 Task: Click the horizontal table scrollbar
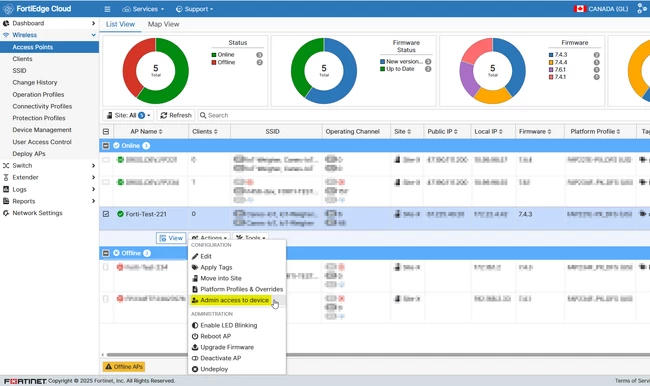point(377,355)
